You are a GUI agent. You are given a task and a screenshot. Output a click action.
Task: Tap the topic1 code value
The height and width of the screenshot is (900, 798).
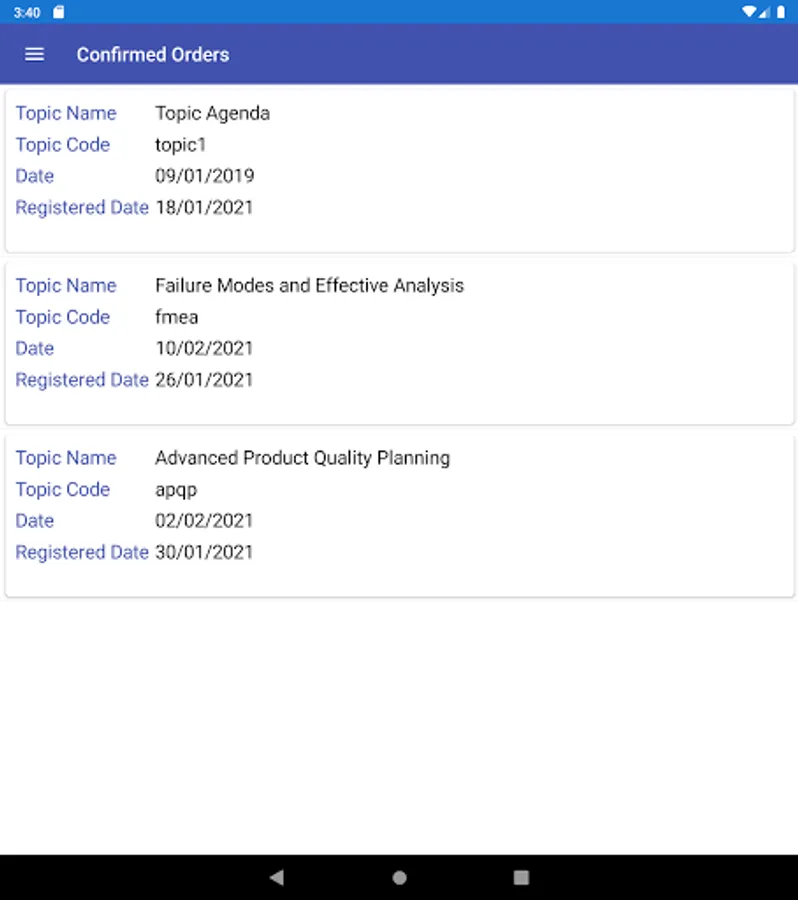(x=180, y=144)
